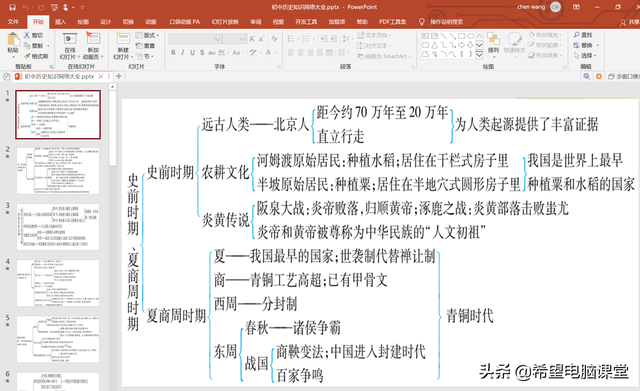Click the Share (共享) button
Viewport: 640px width, 391px height.
coord(630,22)
